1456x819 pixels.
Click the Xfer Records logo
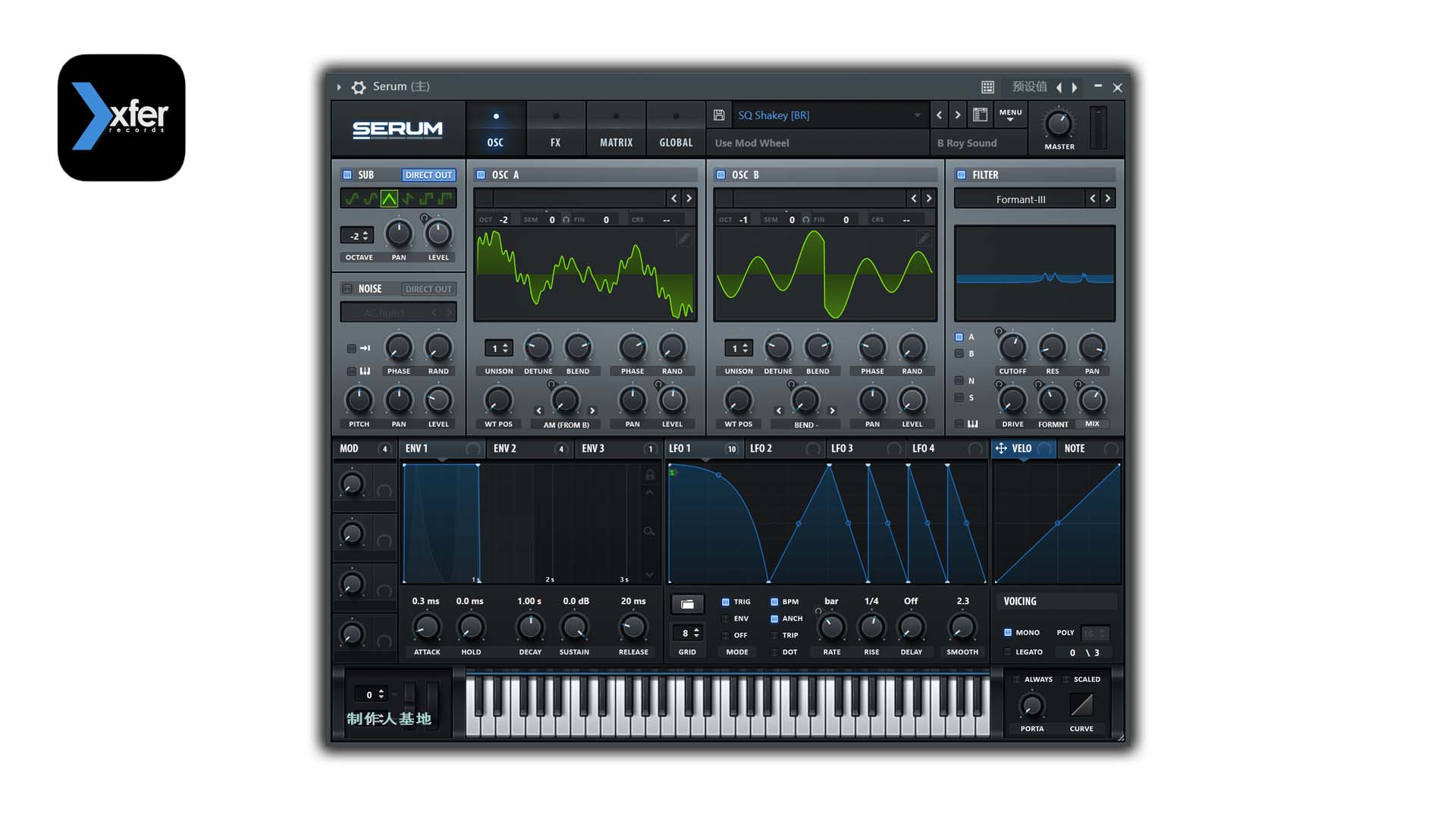click(121, 118)
